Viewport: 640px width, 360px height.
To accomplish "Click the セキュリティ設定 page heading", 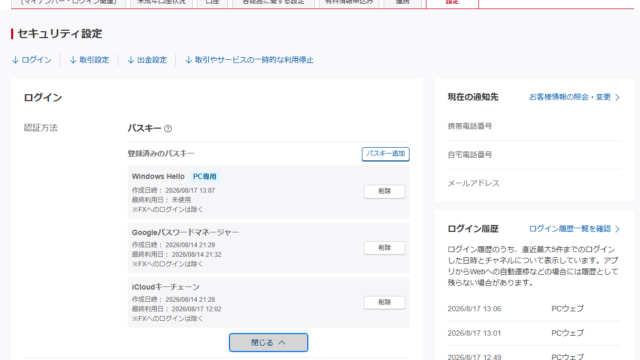I will [x=60, y=34].
